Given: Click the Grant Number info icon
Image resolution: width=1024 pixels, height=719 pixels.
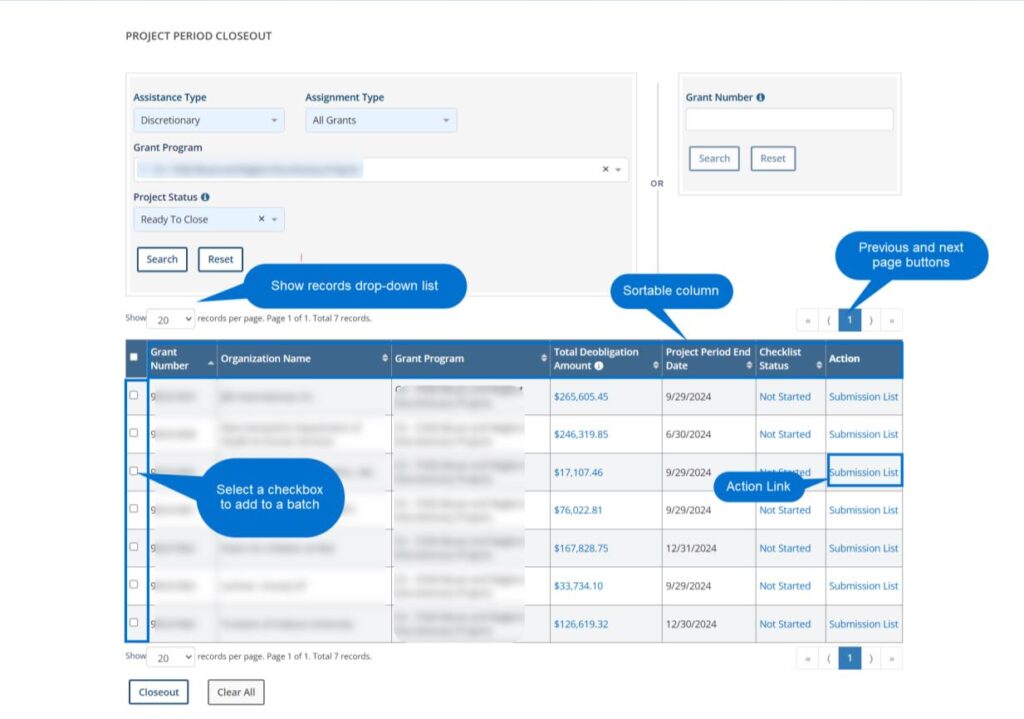Looking at the screenshot, I should [761, 98].
